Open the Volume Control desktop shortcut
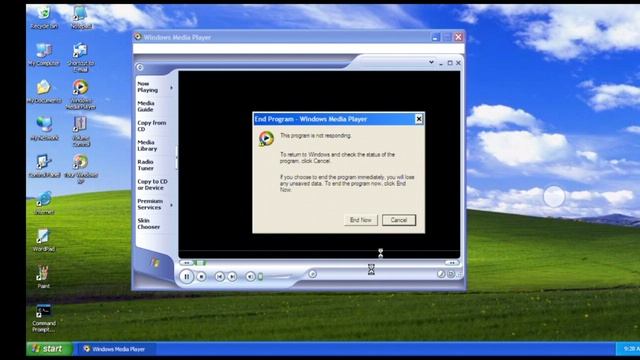 pos(81,132)
